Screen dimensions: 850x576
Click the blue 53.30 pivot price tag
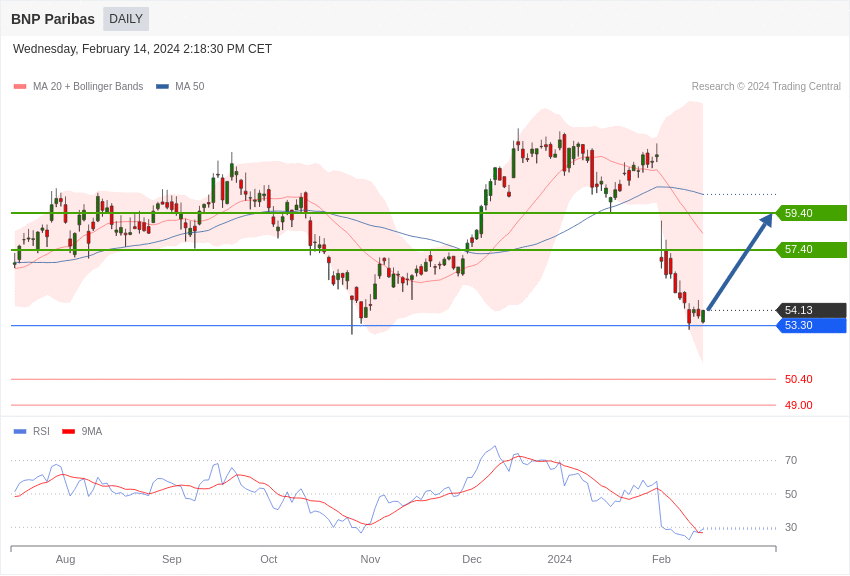[811, 325]
